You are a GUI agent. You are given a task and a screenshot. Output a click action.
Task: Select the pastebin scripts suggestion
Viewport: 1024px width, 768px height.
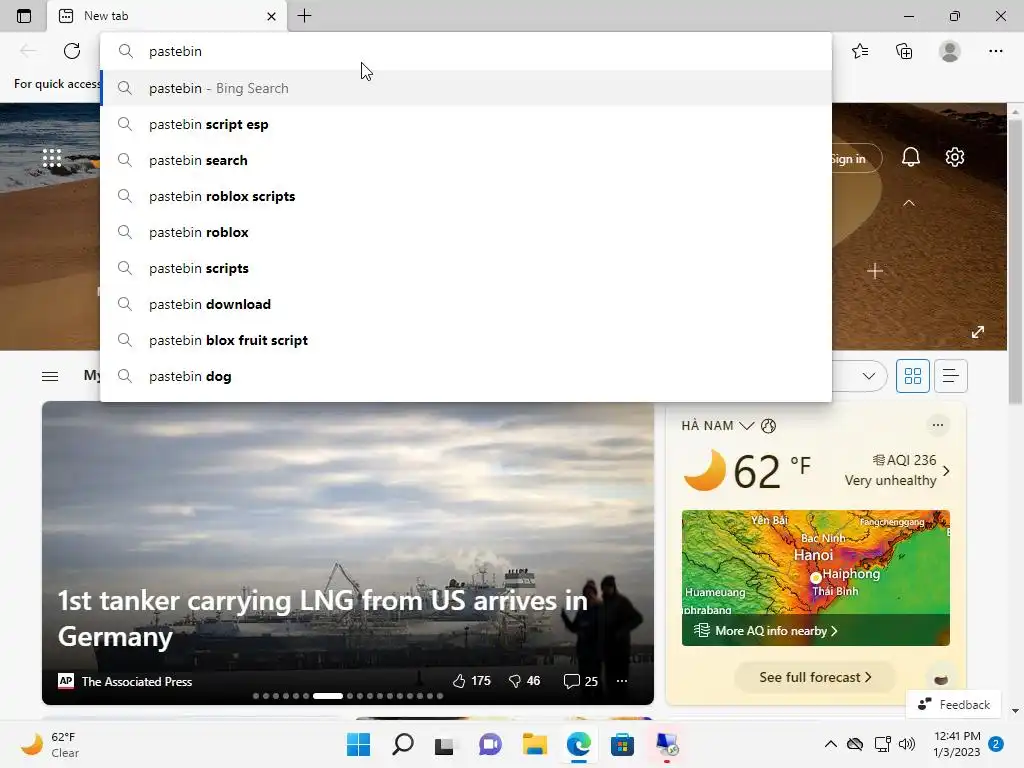pos(466,268)
